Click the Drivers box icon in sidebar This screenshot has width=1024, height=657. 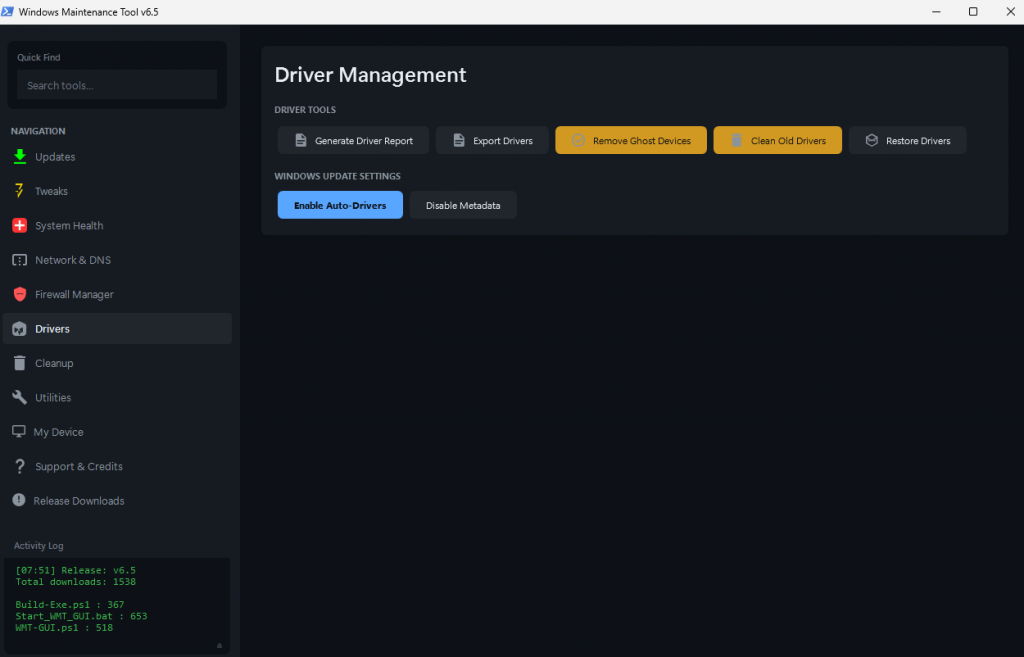(x=20, y=329)
